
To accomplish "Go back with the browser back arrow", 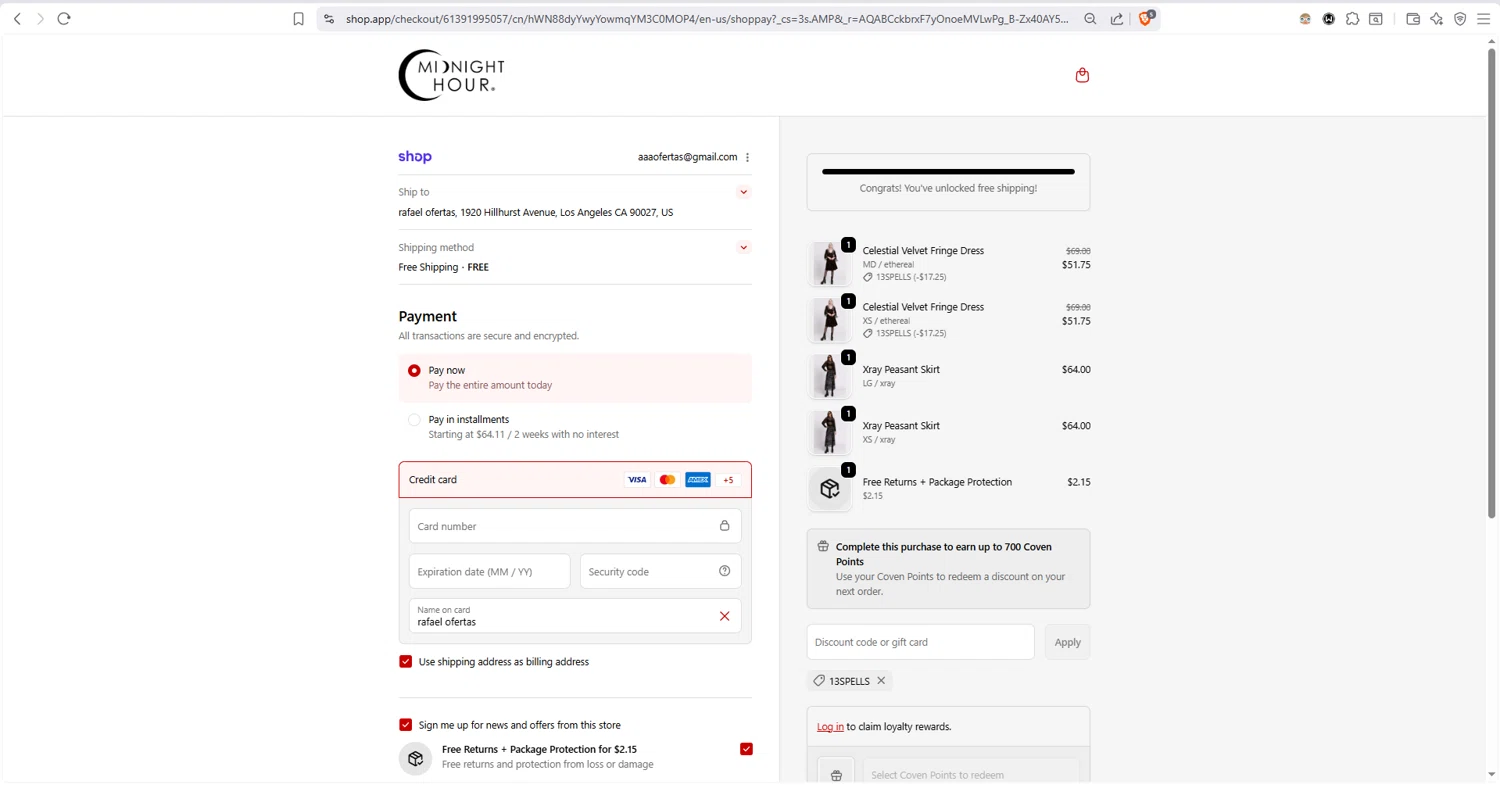I will (17, 18).
